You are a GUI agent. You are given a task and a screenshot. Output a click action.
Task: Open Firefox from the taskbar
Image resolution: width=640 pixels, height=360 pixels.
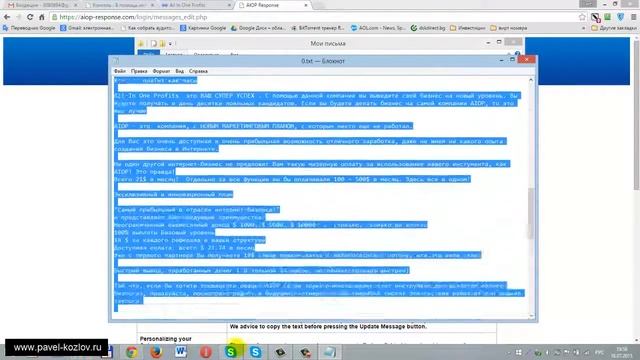pos(156,352)
